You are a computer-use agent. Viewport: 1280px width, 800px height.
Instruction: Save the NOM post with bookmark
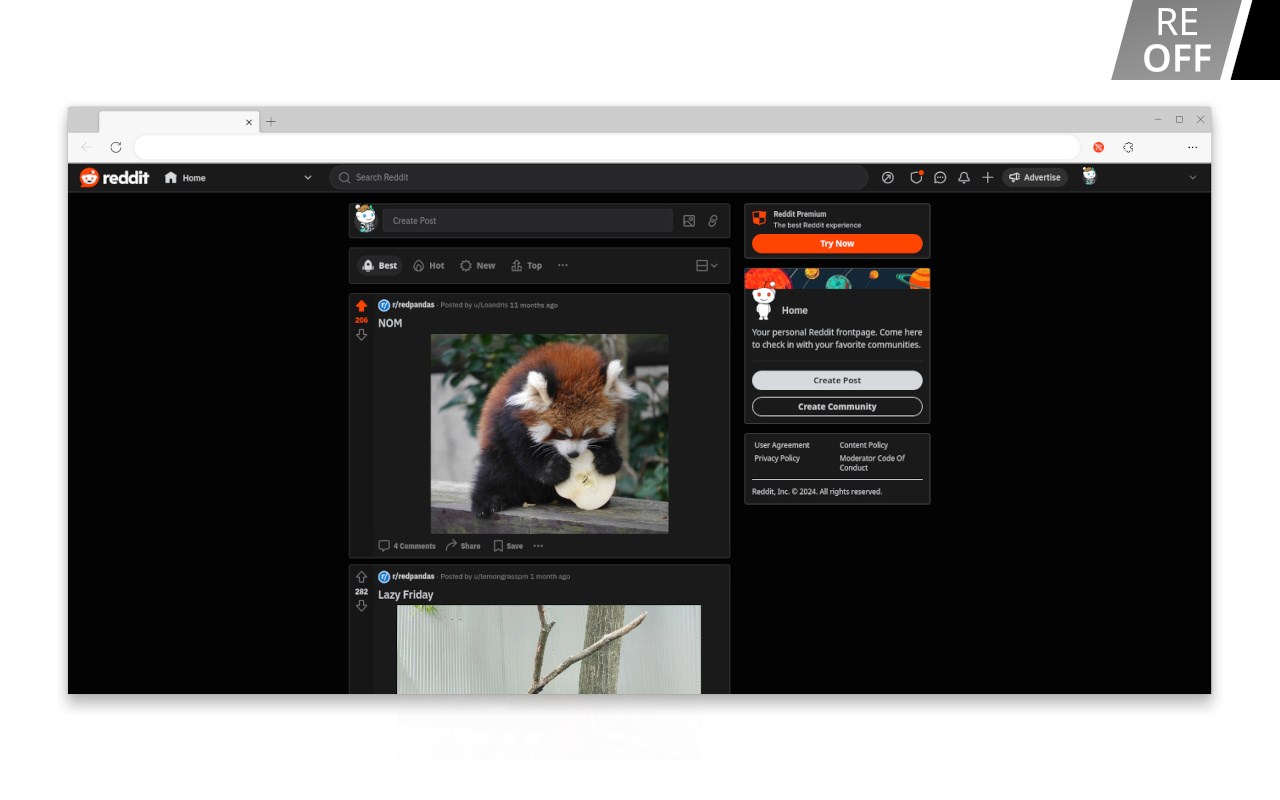point(508,546)
